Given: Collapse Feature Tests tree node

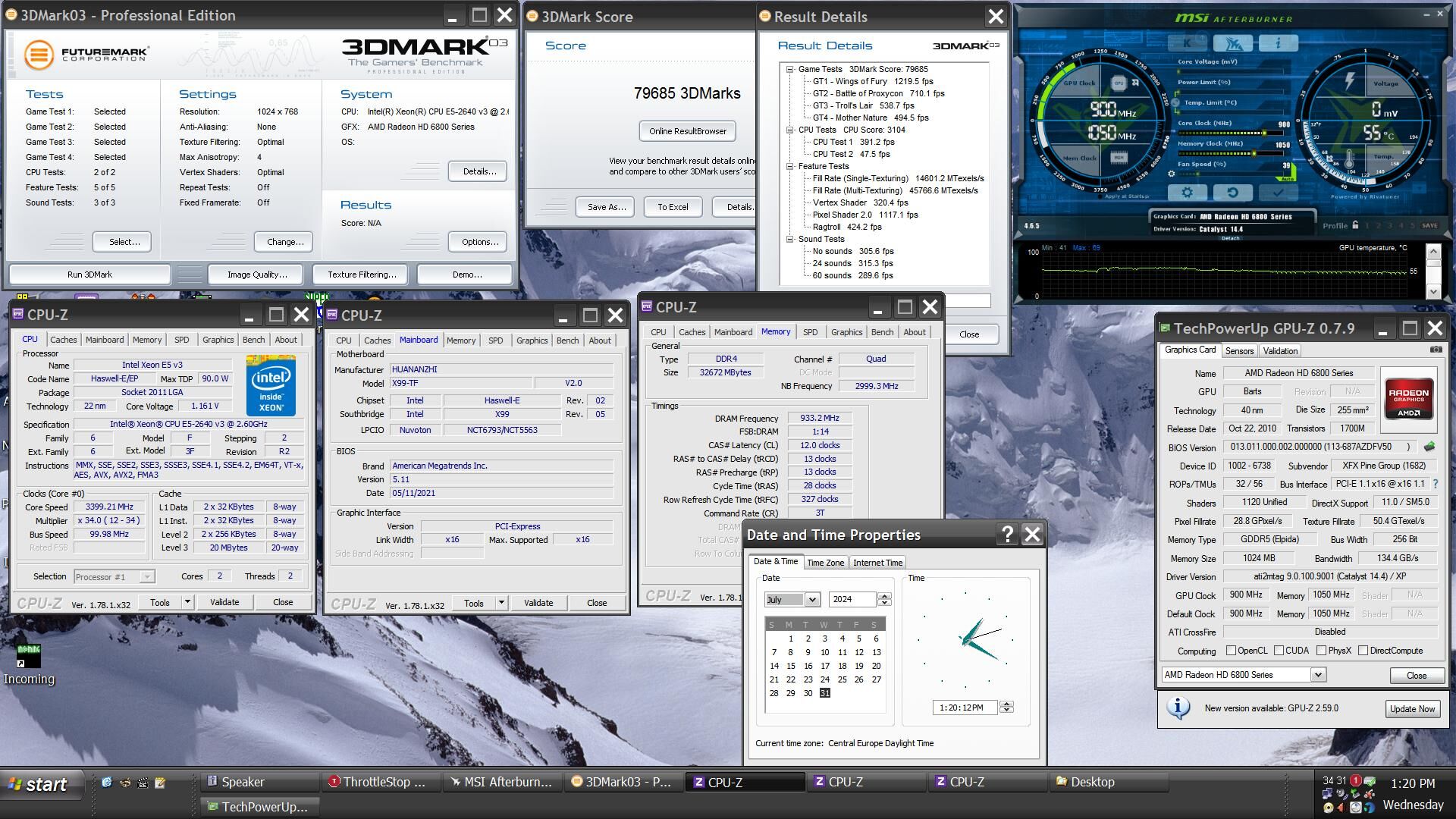Looking at the screenshot, I should [x=789, y=166].
